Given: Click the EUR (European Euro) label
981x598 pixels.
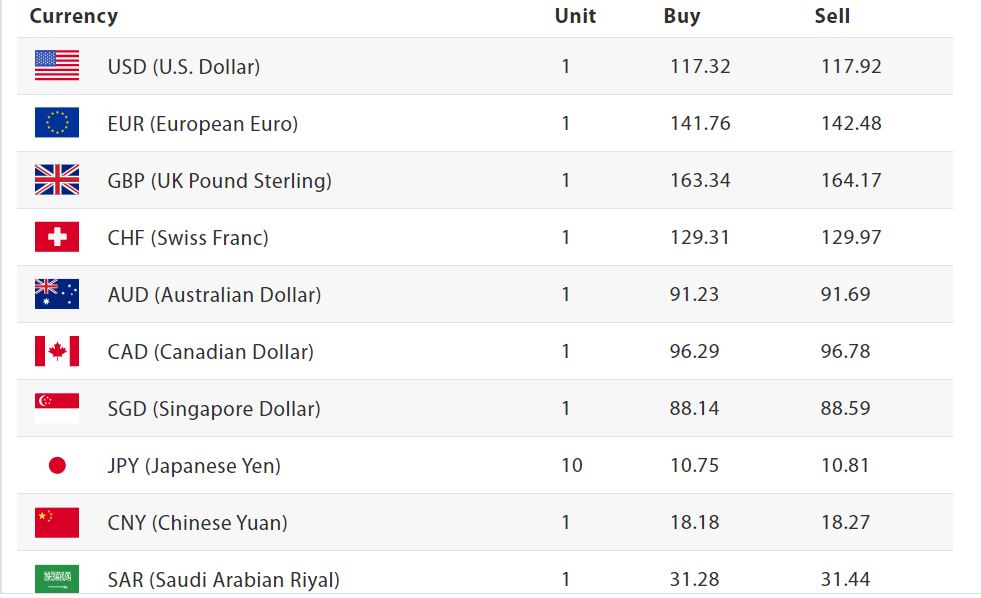Looking at the screenshot, I should (x=203, y=124).
